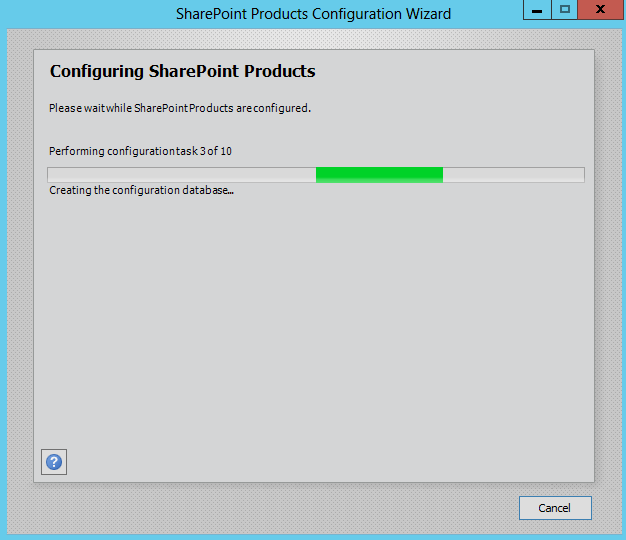The height and width of the screenshot is (540, 626).
Task: Click the empty right portion of progress bar
Action: click(514, 175)
